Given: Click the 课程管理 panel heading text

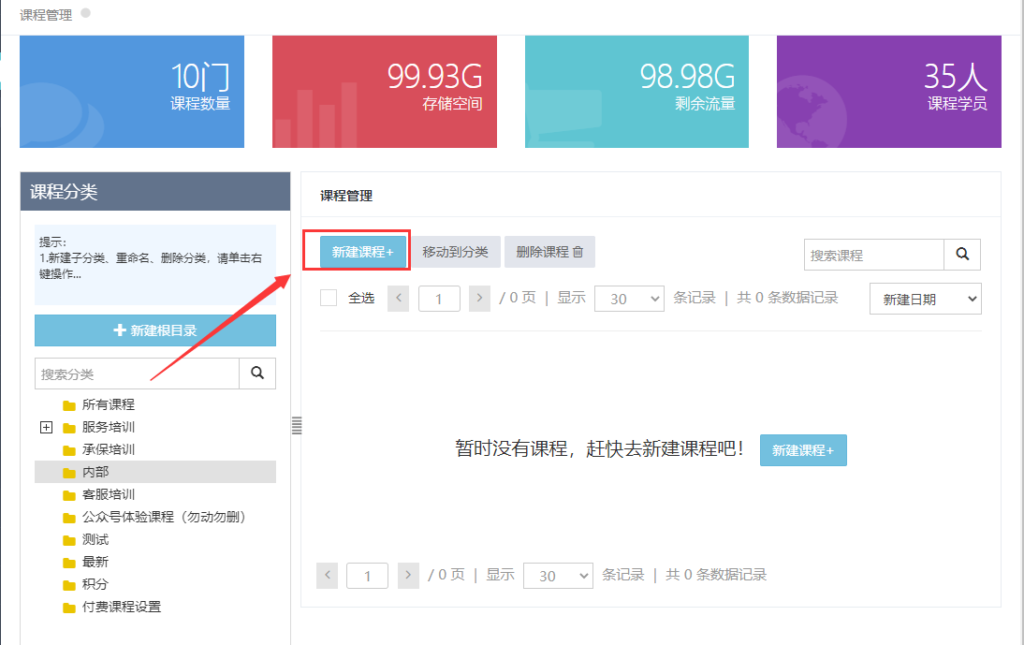Looking at the screenshot, I should click(346, 196).
